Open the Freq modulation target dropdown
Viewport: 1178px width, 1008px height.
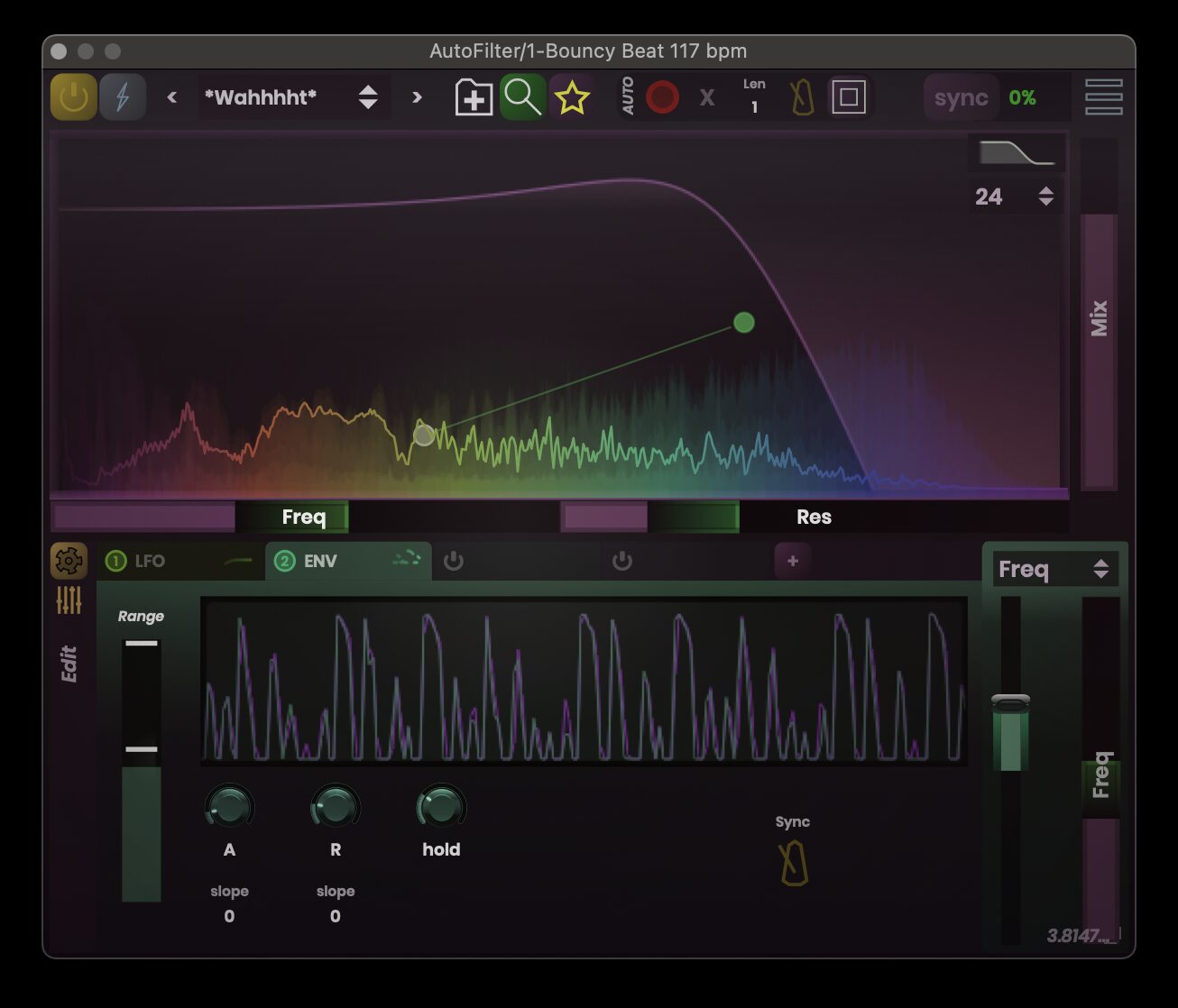click(1055, 569)
